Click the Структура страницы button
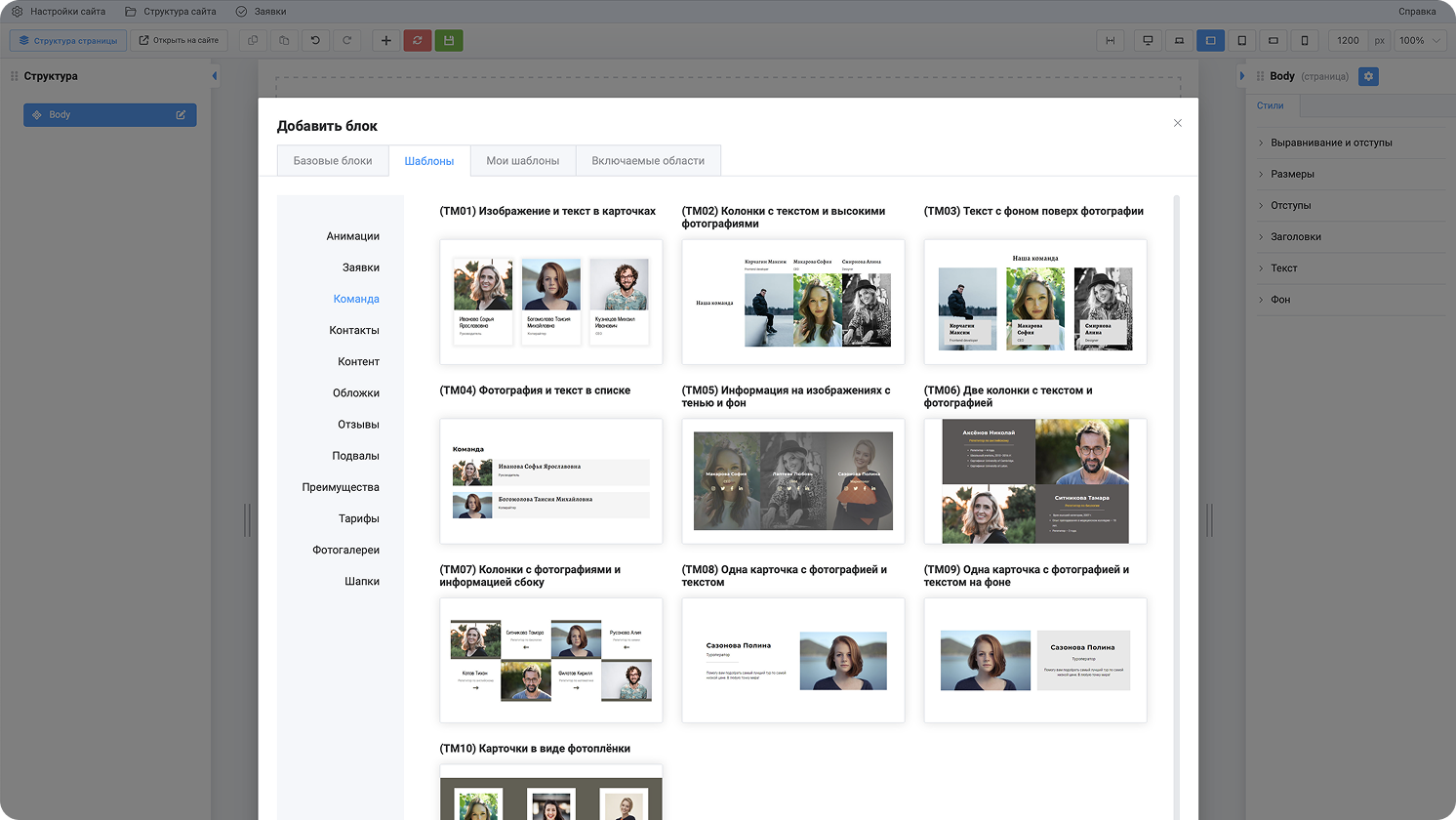 click(x=68, y=41)
